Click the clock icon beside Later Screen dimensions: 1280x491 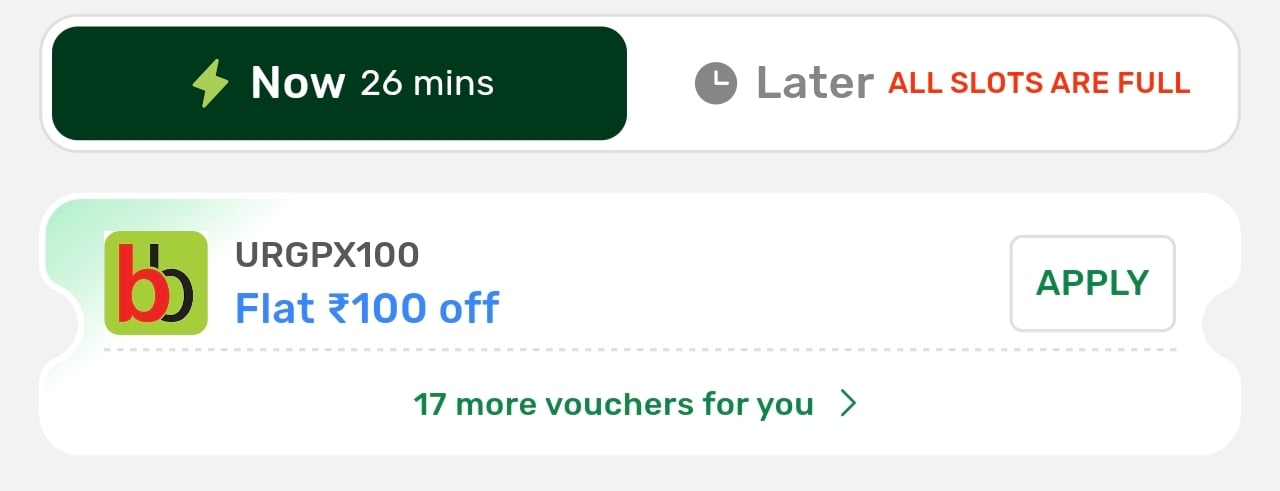[x=715, y=83]
